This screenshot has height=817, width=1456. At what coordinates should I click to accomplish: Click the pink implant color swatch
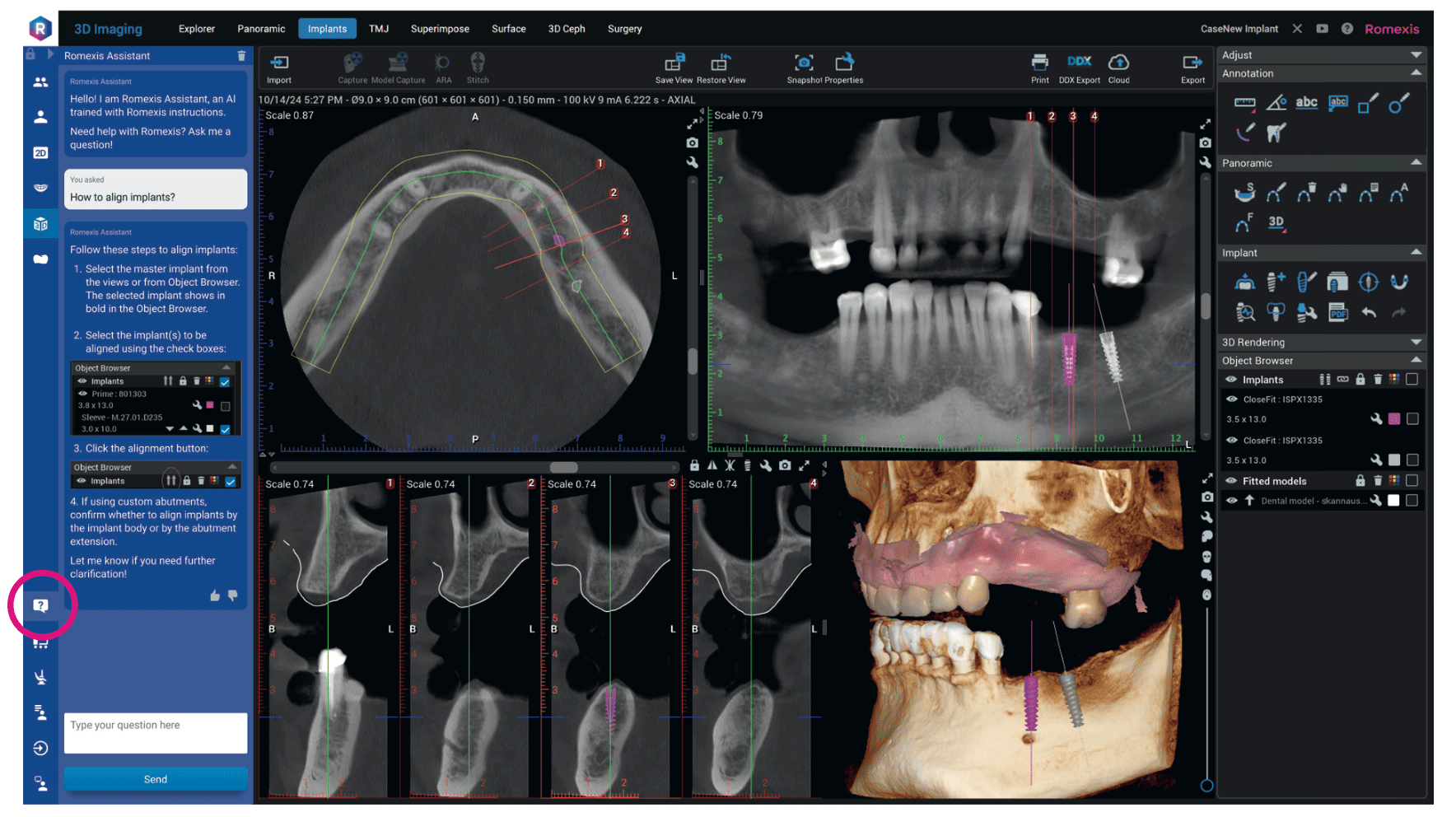(x=1393, y=419)
